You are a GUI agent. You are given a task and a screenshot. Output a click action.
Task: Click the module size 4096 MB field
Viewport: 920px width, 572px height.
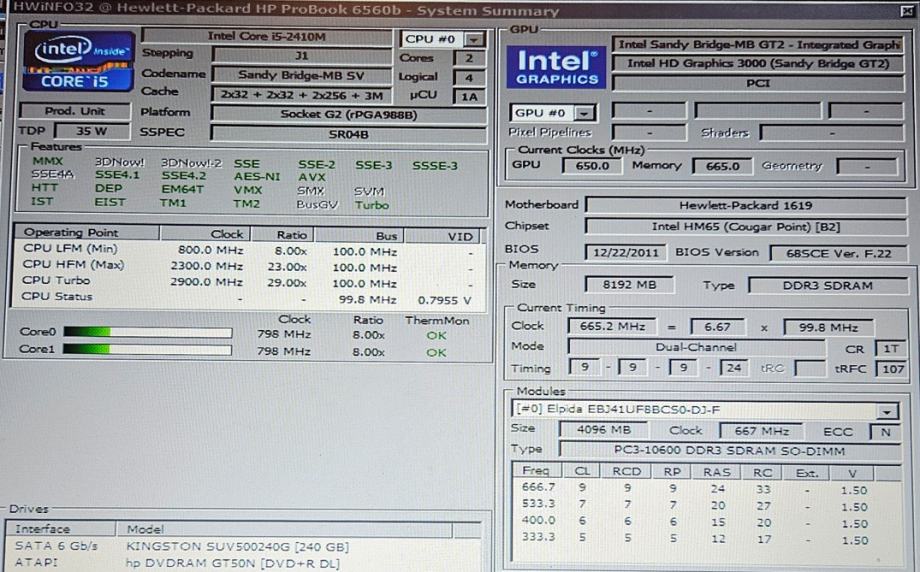pyautogui.click(x=603, y=430)
